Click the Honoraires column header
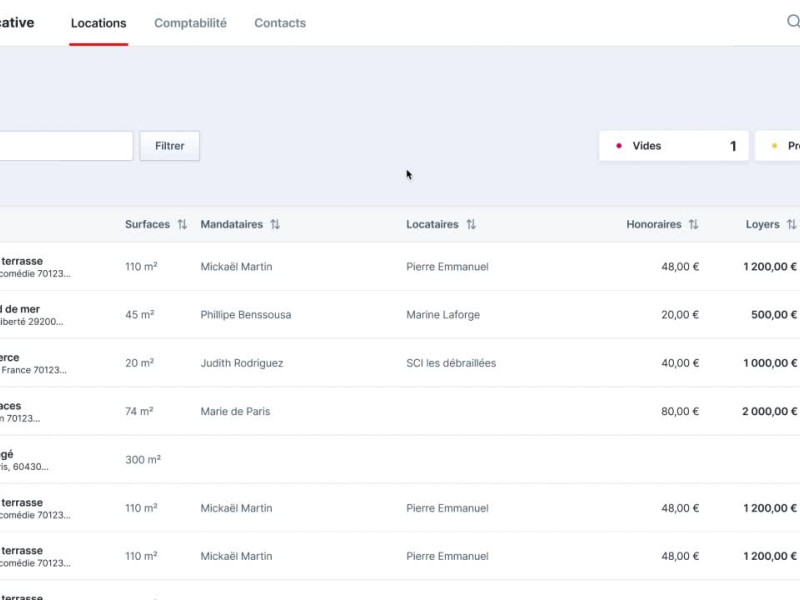Screen dimensions: 800x600 (654, 224)
